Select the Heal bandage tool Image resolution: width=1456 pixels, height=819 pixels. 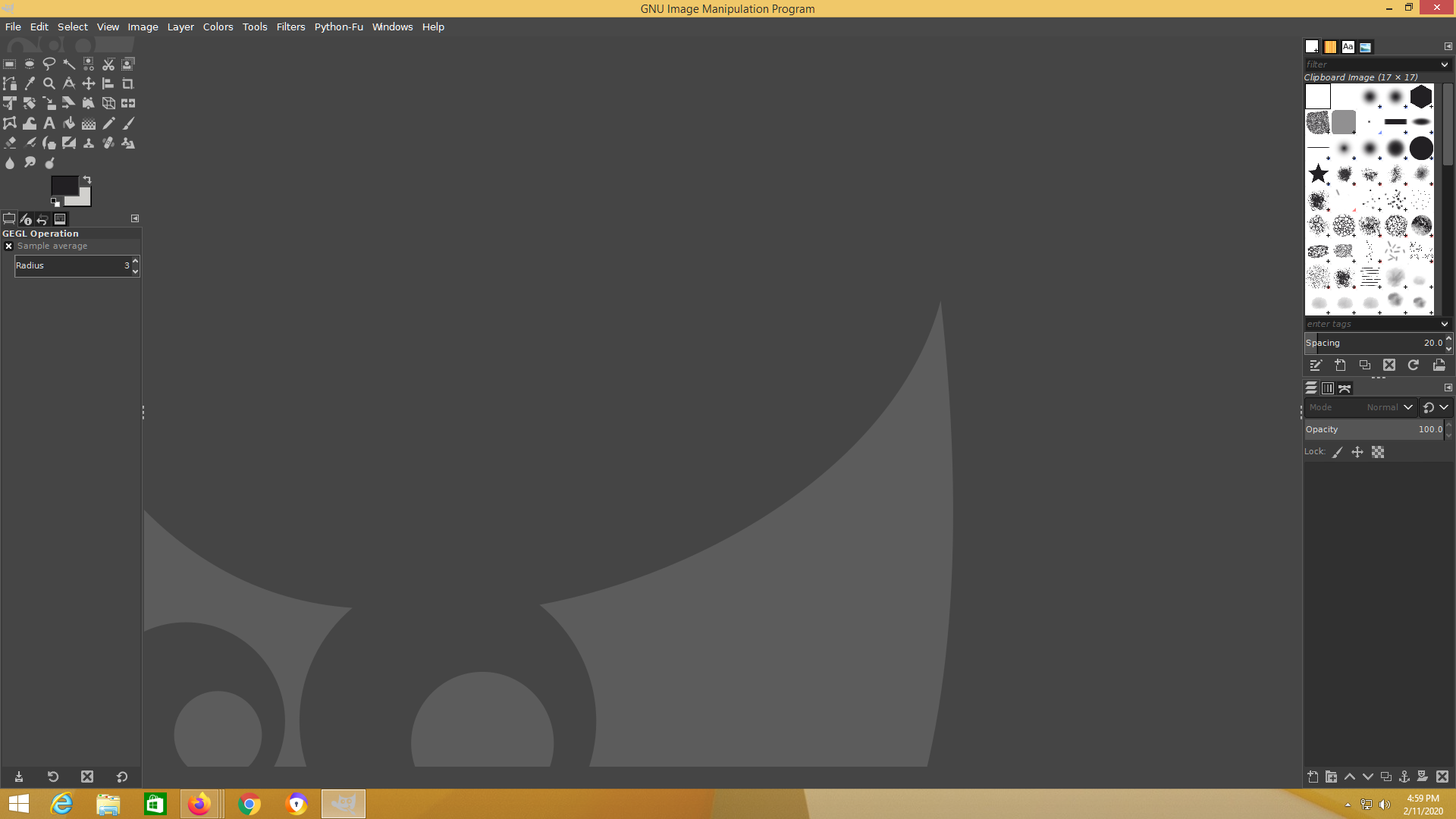[108, 143]
